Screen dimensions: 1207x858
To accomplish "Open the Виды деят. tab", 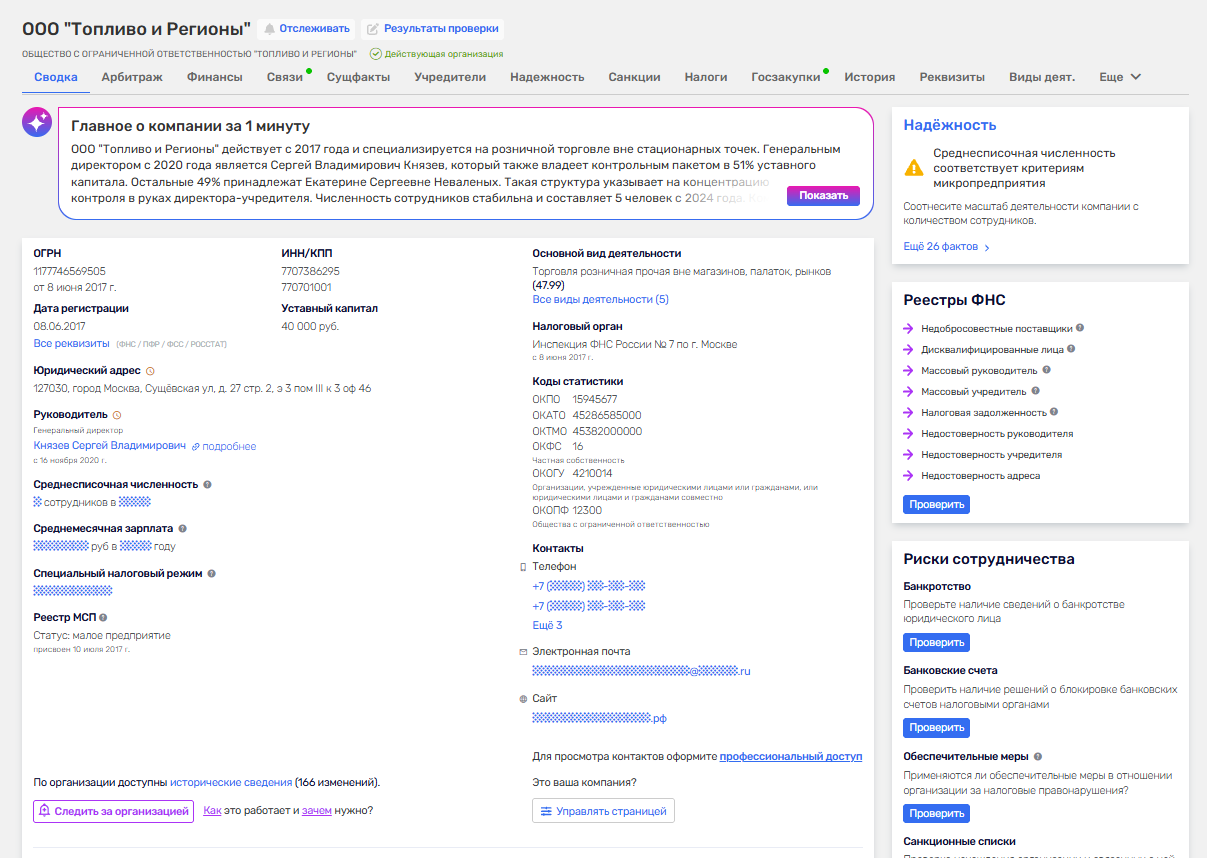I will (1042, 77).
